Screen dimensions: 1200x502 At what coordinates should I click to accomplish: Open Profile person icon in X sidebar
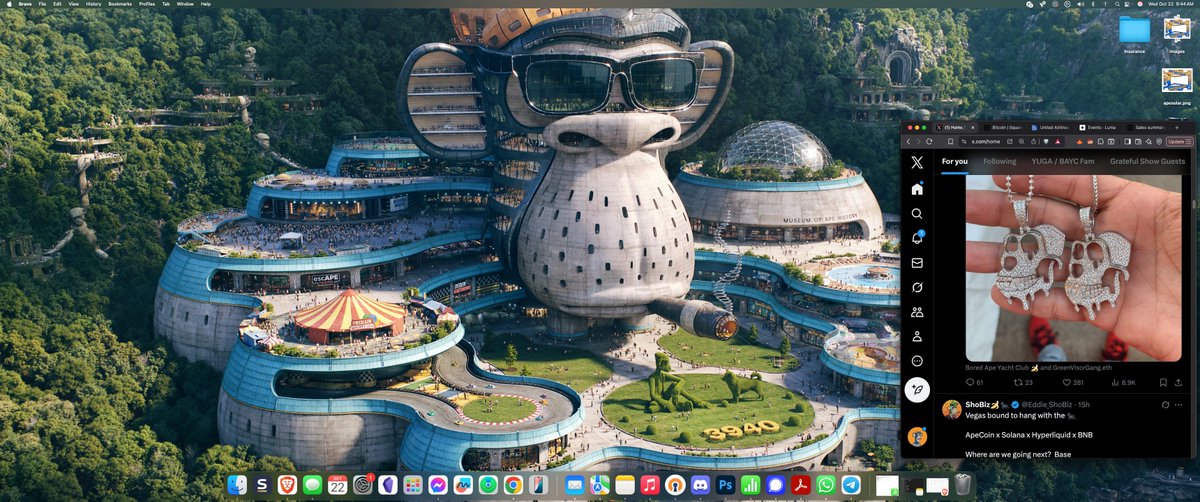[917, 337]
